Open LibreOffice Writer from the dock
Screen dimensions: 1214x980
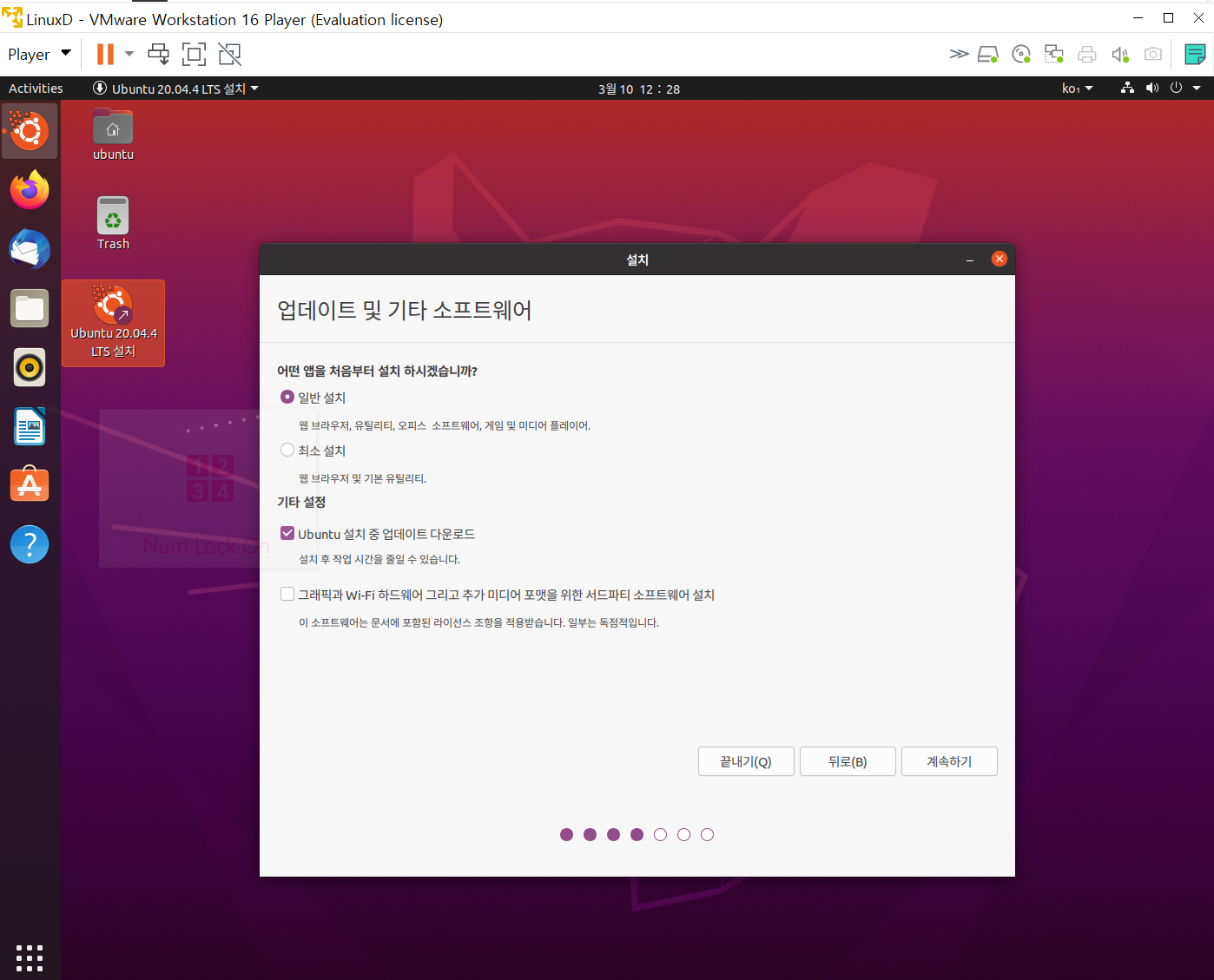(30, 426)
